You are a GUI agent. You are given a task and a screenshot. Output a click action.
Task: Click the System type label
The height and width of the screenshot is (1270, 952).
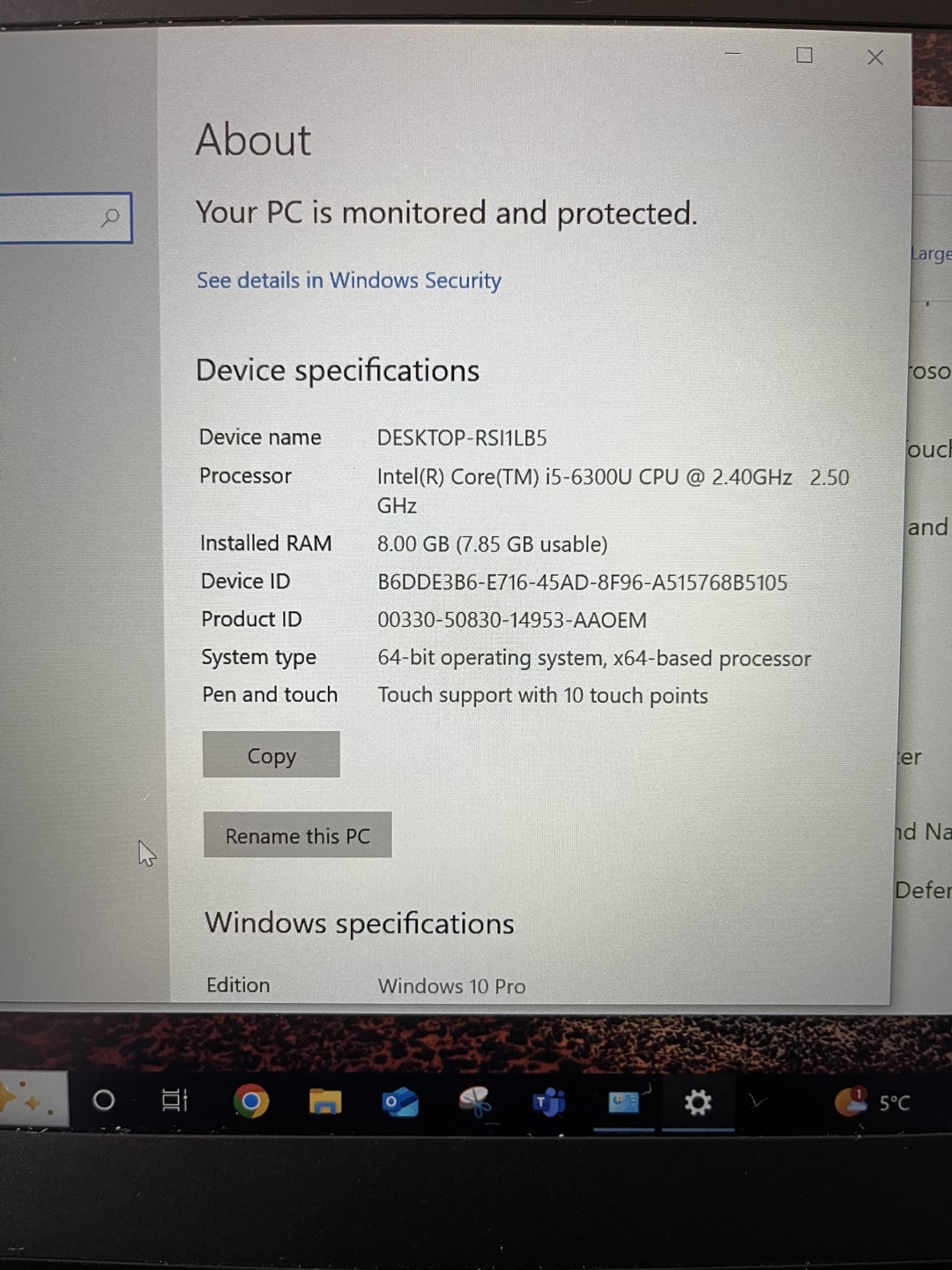click(x=259, y=658)
